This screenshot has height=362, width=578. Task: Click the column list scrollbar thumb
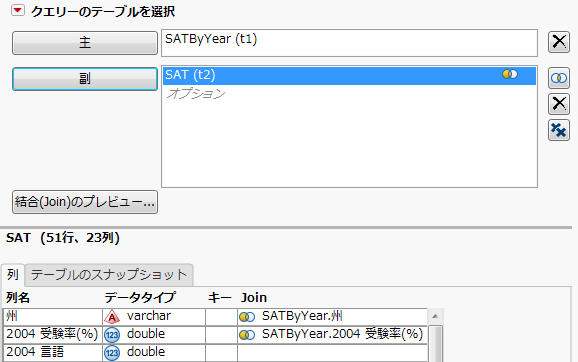click(435, 344)
